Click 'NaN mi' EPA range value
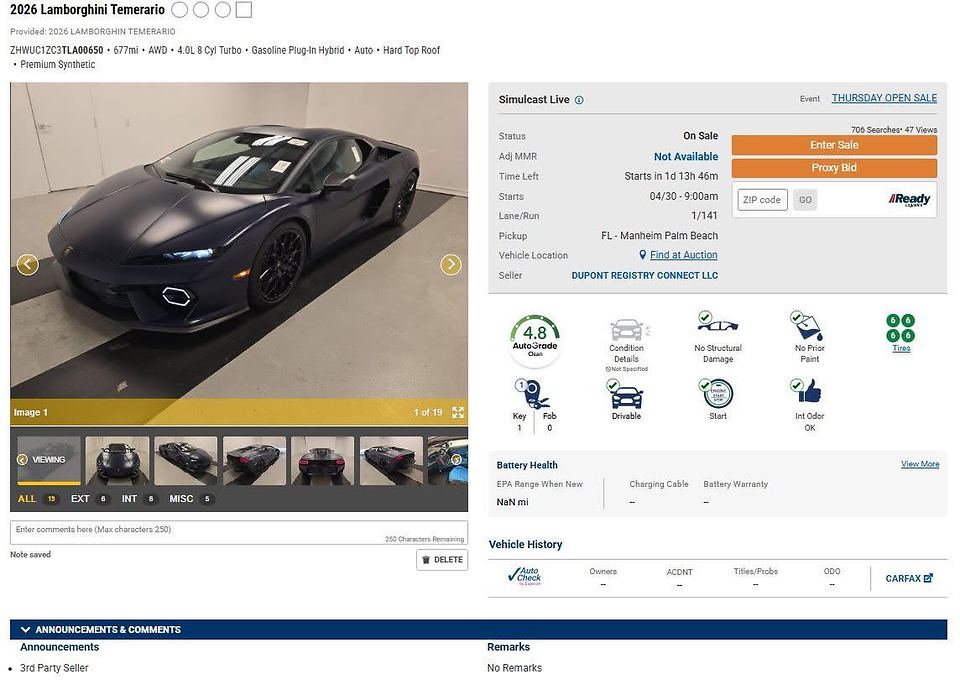 [x=512, y=502]
